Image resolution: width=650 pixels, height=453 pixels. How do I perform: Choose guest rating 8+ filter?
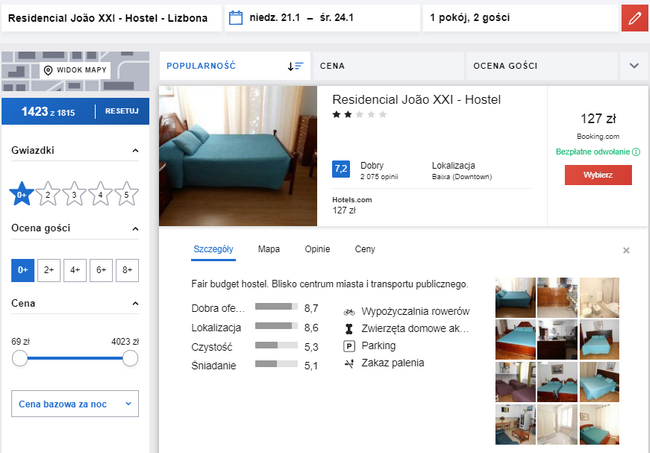pos(126,269)
